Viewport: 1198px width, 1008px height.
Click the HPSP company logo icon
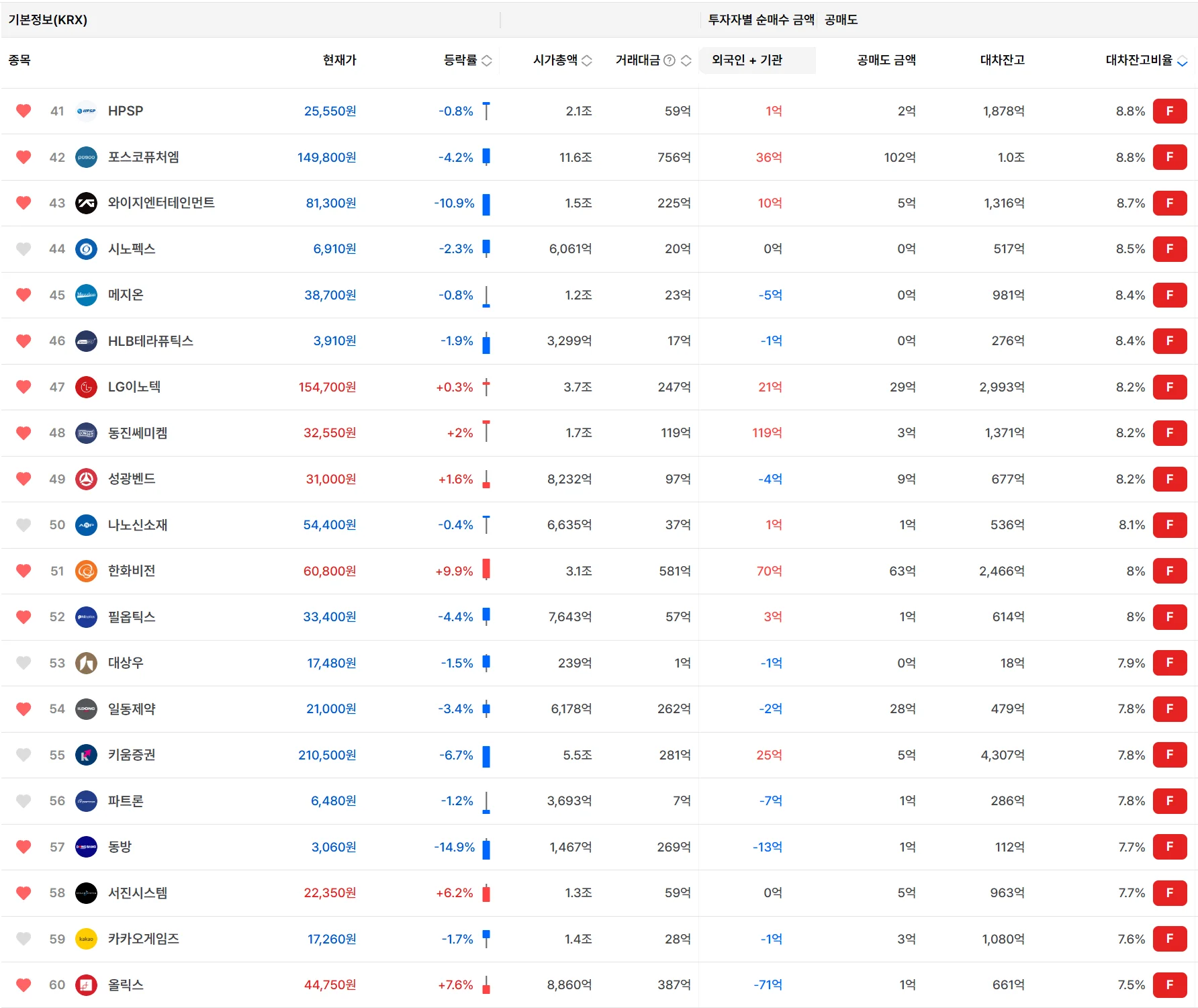pyautogui.click(x=86, y=111)
